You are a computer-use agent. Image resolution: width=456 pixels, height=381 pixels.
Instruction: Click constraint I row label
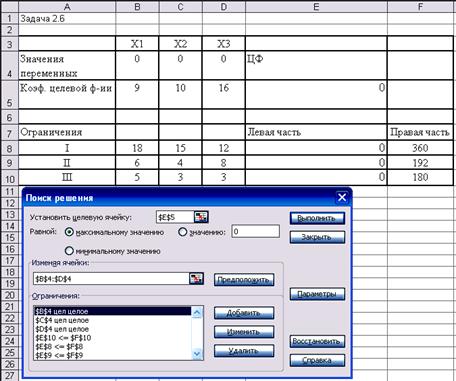[x=67, y=148]
